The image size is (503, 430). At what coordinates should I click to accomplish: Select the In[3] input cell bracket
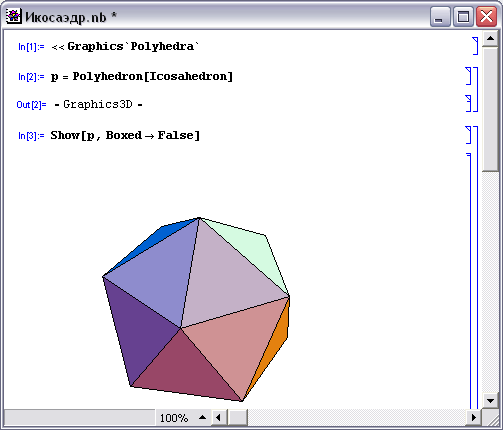pyautogui.click(x=468, y=135)
